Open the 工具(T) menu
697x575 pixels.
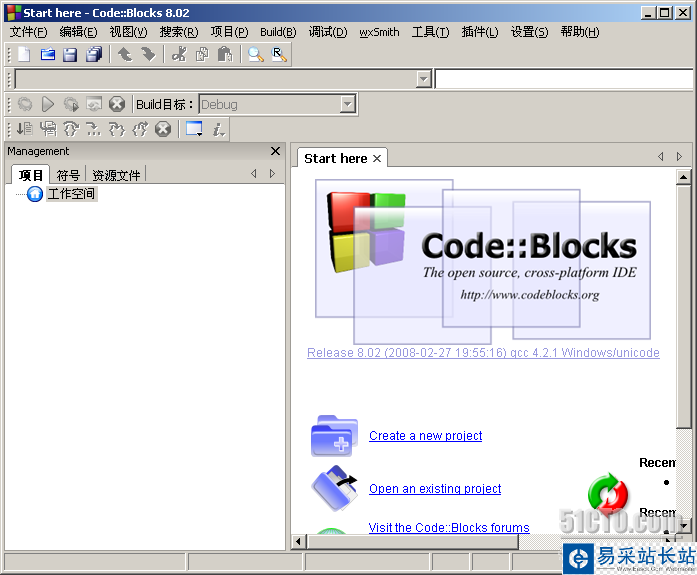[x=430, y=32]
